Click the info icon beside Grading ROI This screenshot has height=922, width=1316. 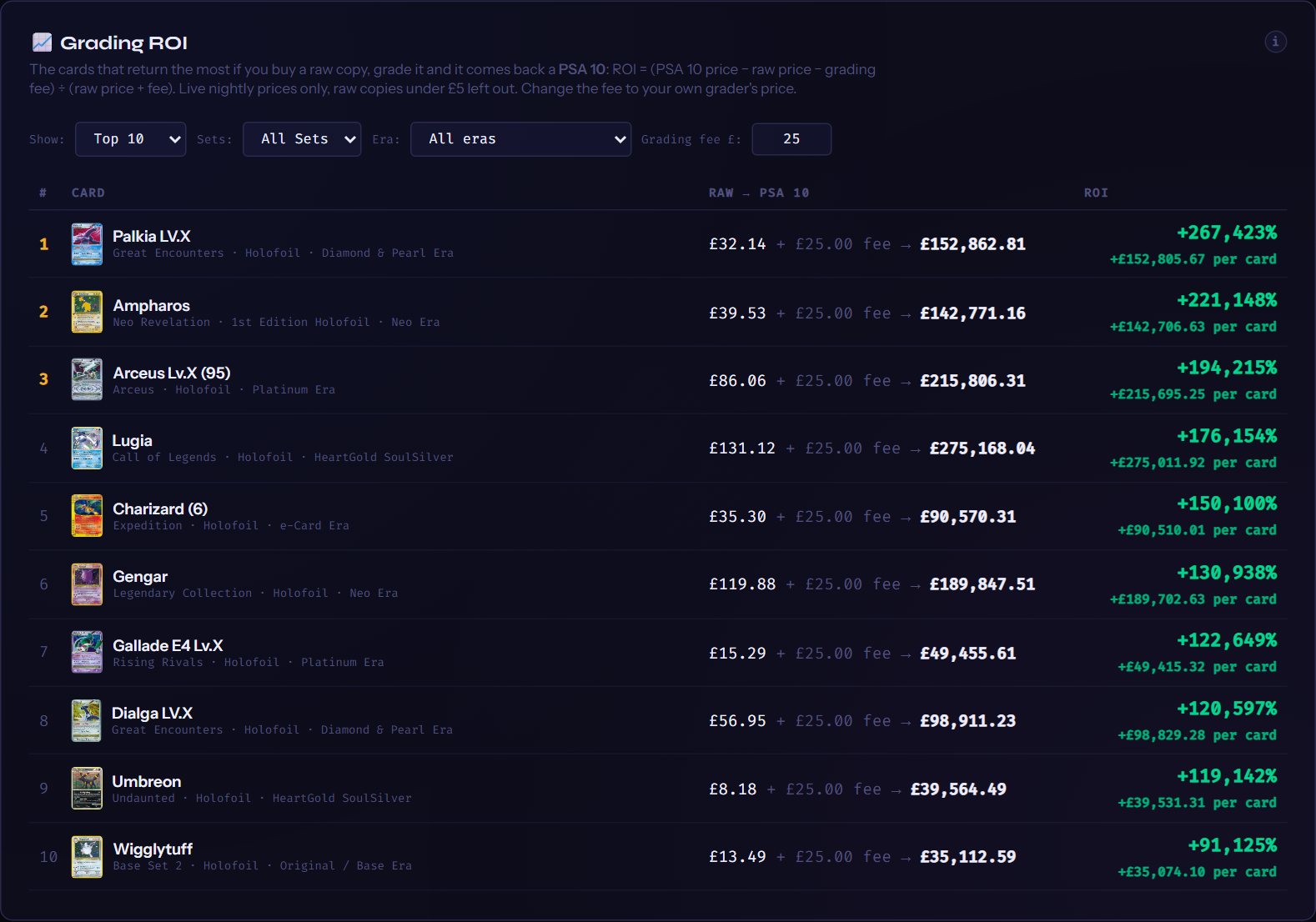click(1275, 42)
